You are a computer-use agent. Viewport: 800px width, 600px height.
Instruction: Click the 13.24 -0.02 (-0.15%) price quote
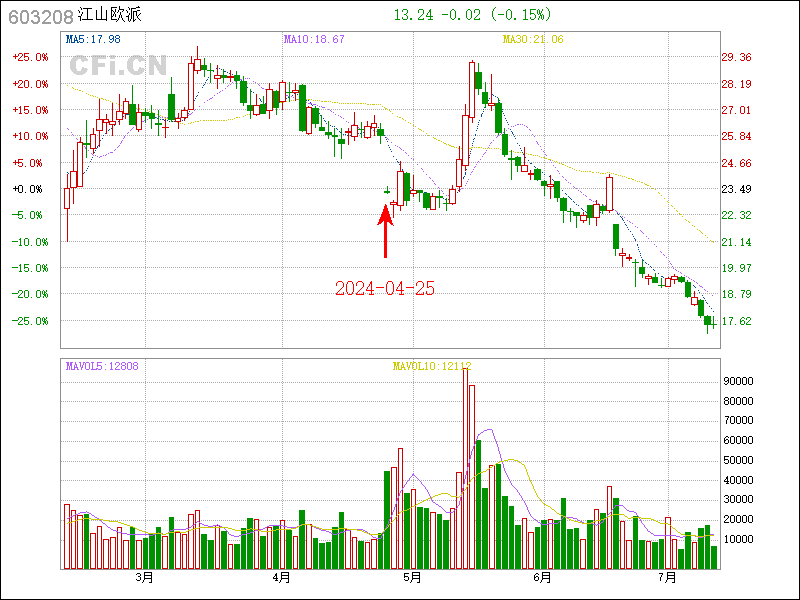[472, 15]
